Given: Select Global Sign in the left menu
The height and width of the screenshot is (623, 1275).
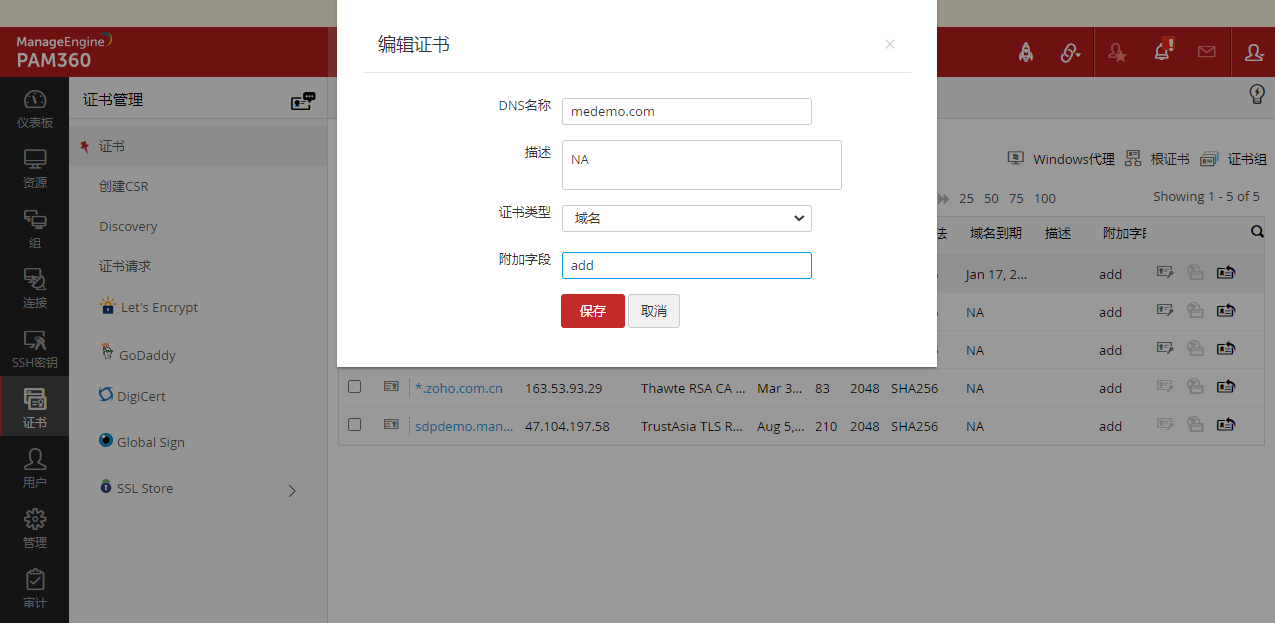Looking at the screenshot, I should [x=151, y=442].
